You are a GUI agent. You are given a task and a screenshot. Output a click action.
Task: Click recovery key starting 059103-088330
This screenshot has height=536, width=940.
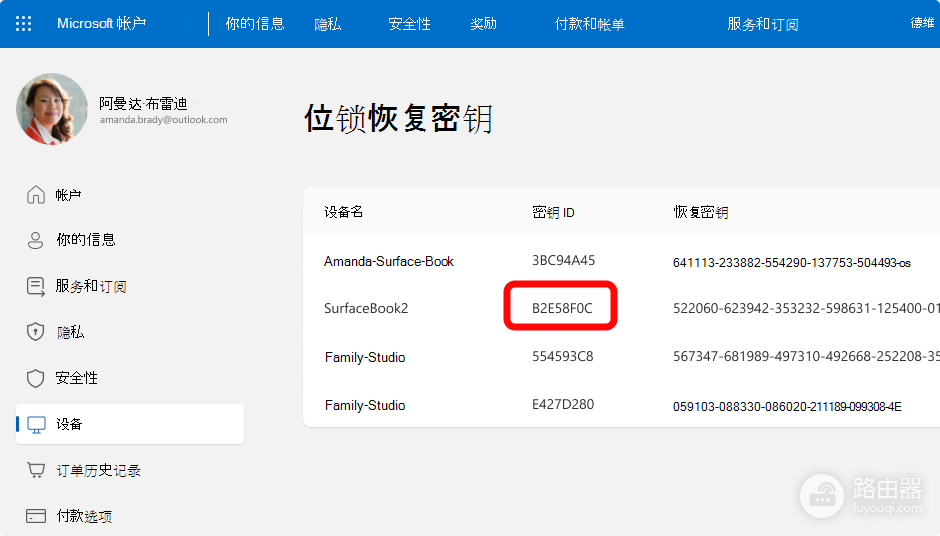point(787,406)
